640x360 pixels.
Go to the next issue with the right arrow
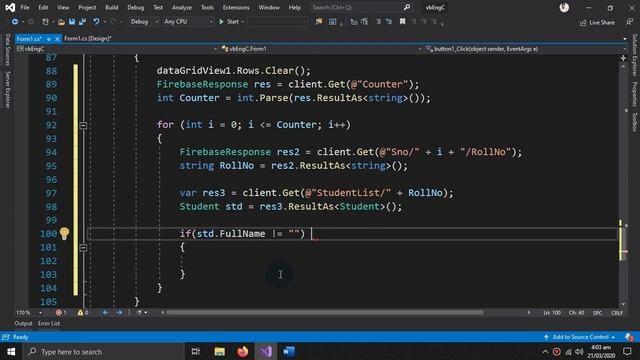(x=119, y=313)
